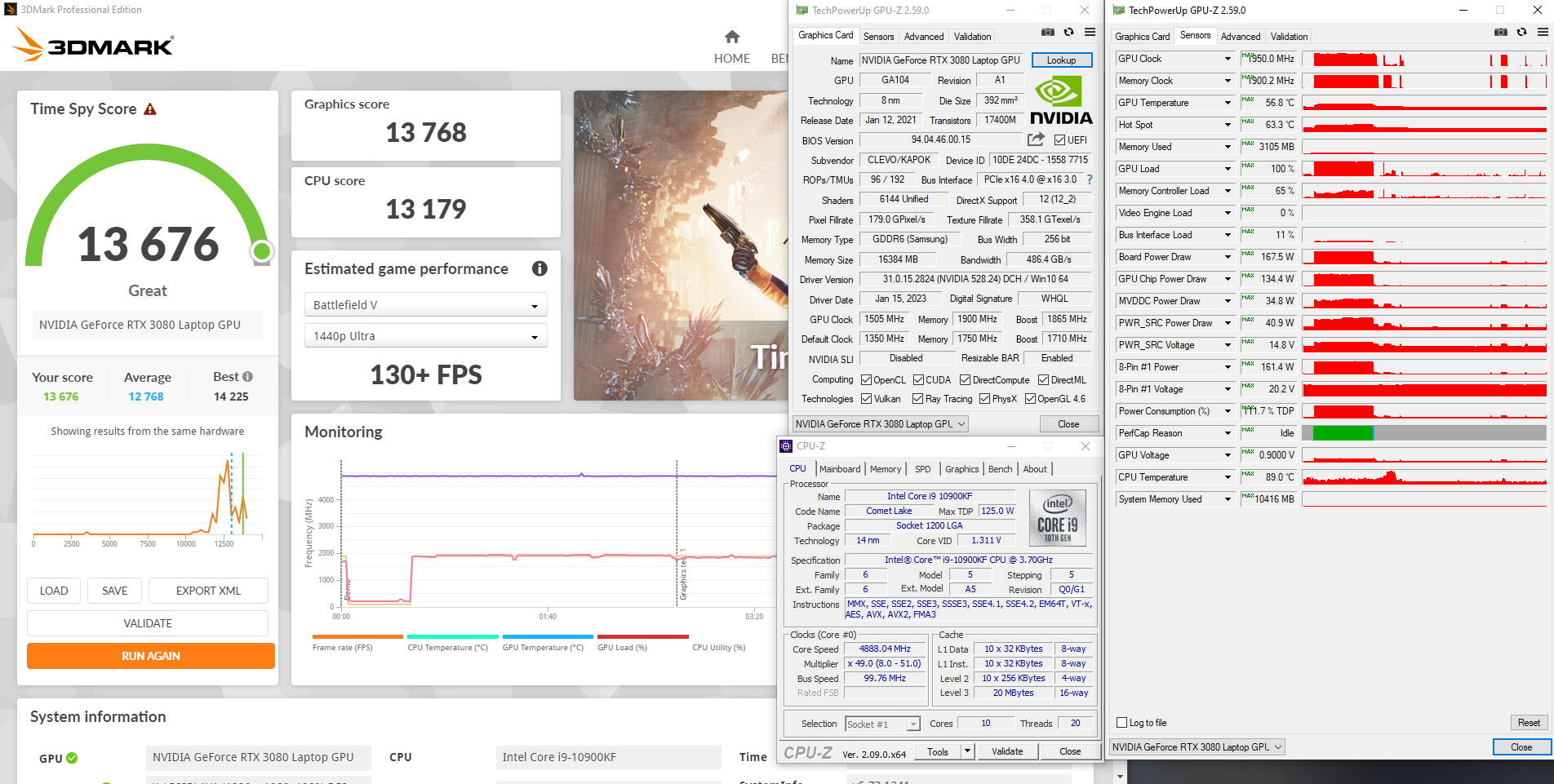
Task: Open the CPU-Z Tools dropdown arrow
Action: (x=968, y=751)
